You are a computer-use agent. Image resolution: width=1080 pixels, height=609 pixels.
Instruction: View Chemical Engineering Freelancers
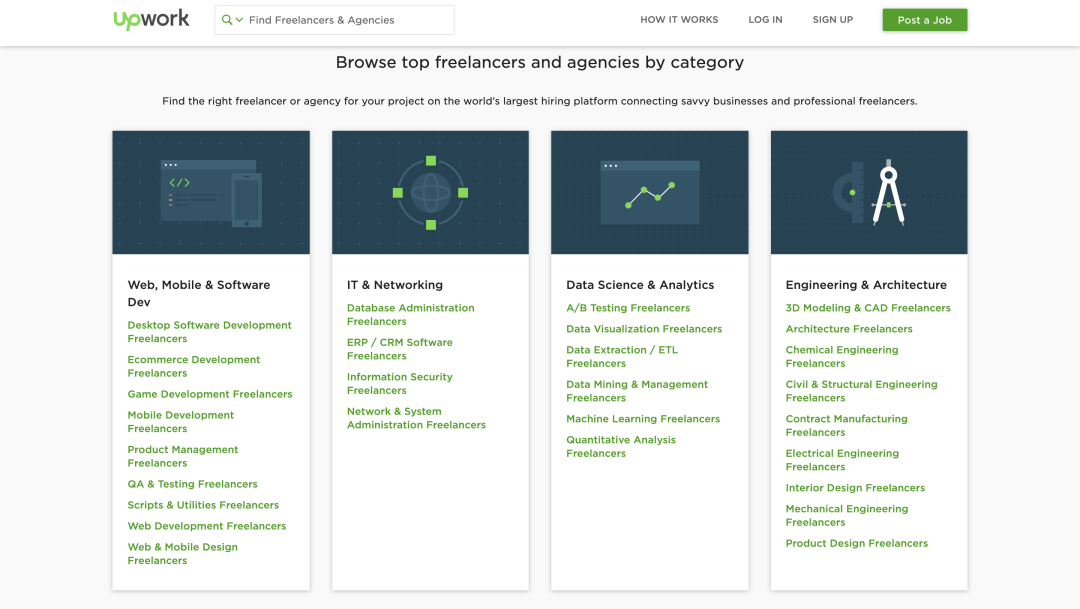[x=842, y=357]
